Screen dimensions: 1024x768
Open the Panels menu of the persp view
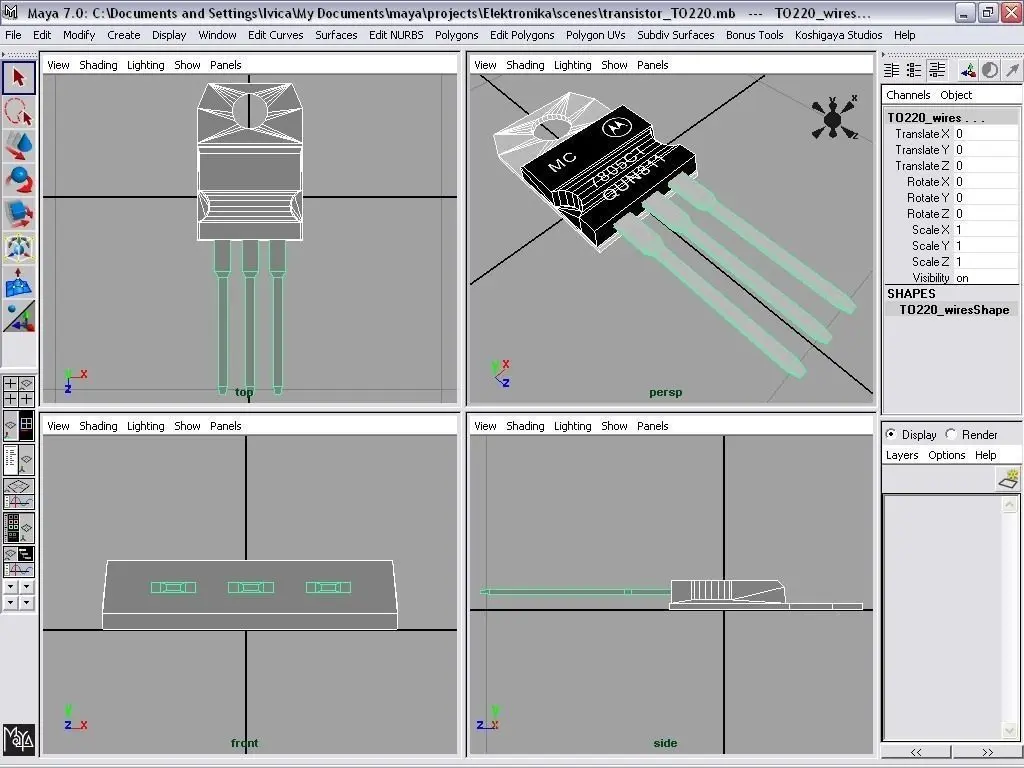pos(652,65)
